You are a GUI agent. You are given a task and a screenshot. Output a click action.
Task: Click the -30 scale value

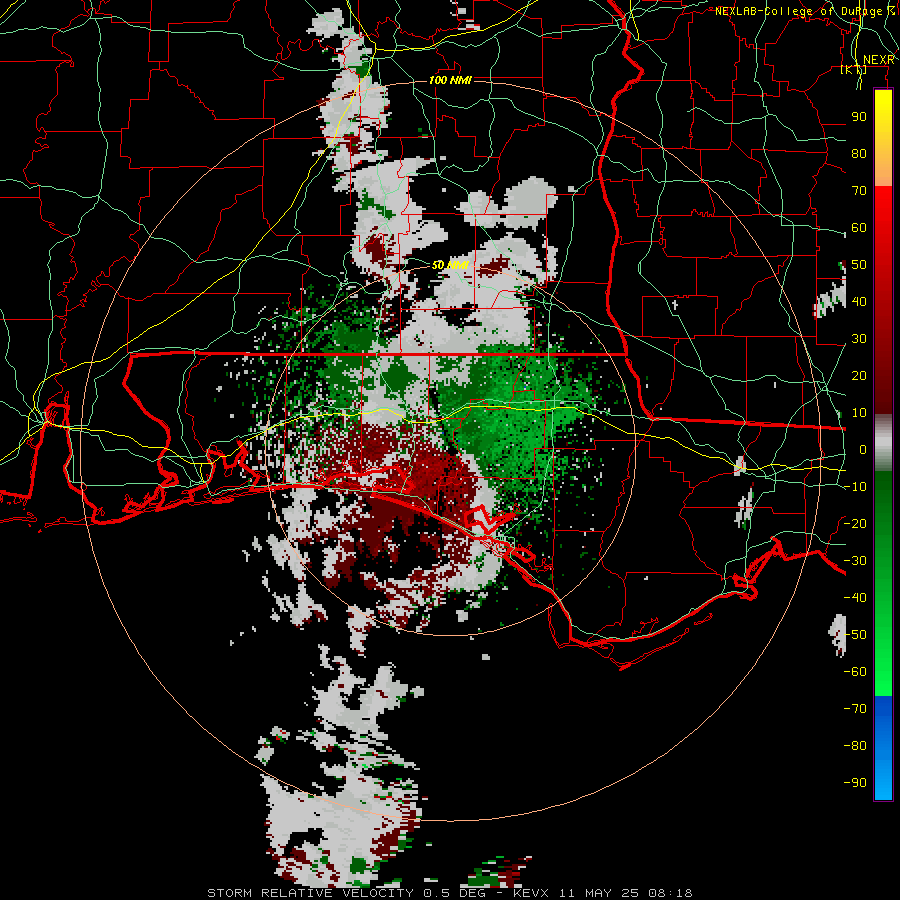pos(855,561)
